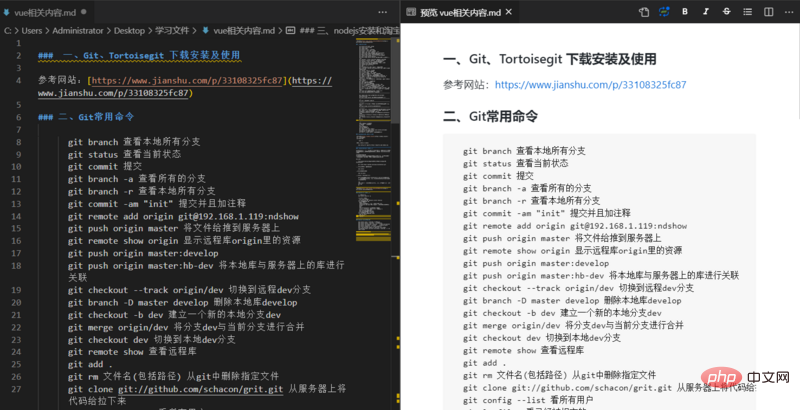
Task: Toggle italic formatting with the I icon
Action: (706, 12)
